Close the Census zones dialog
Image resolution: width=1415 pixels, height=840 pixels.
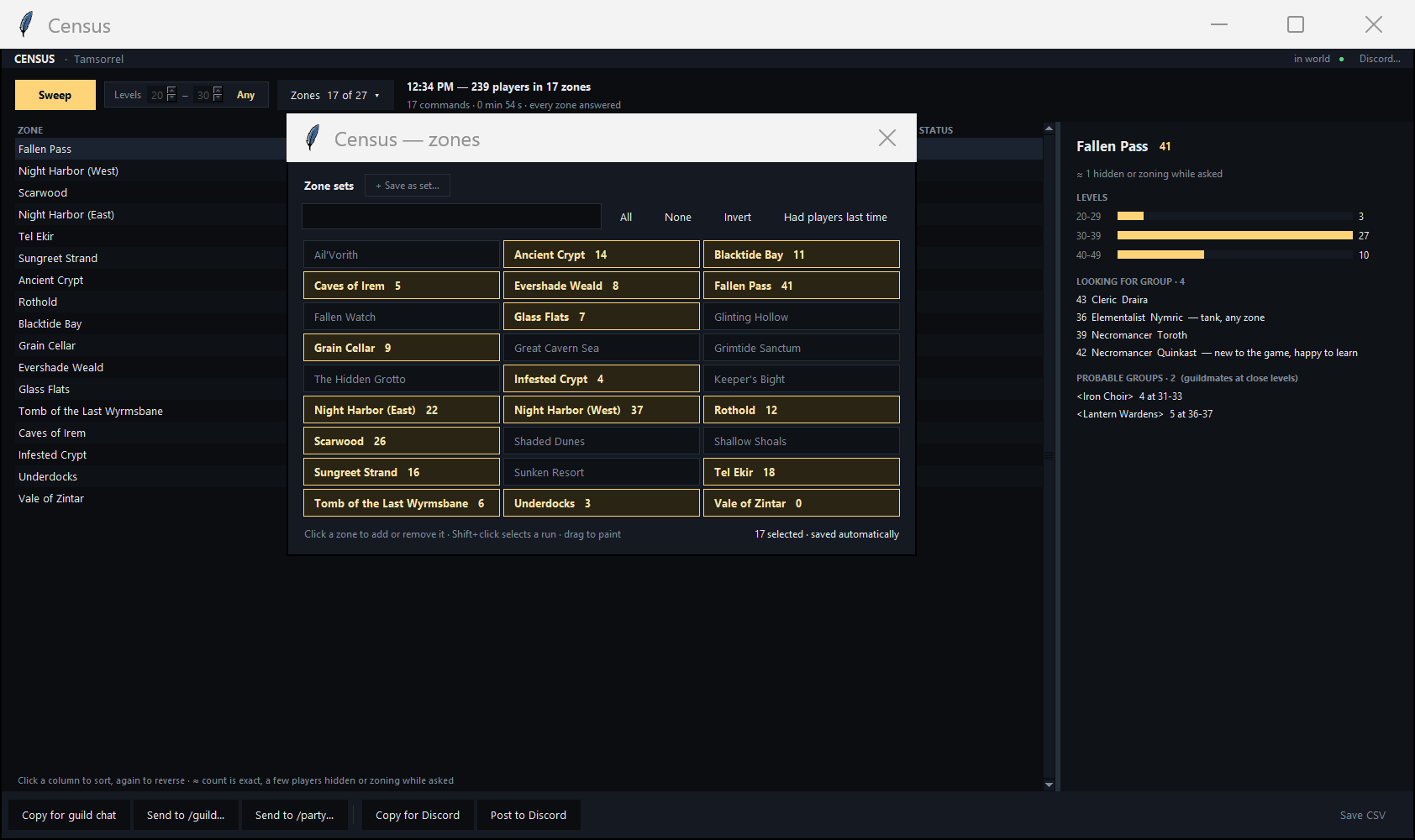coord(887,138)
